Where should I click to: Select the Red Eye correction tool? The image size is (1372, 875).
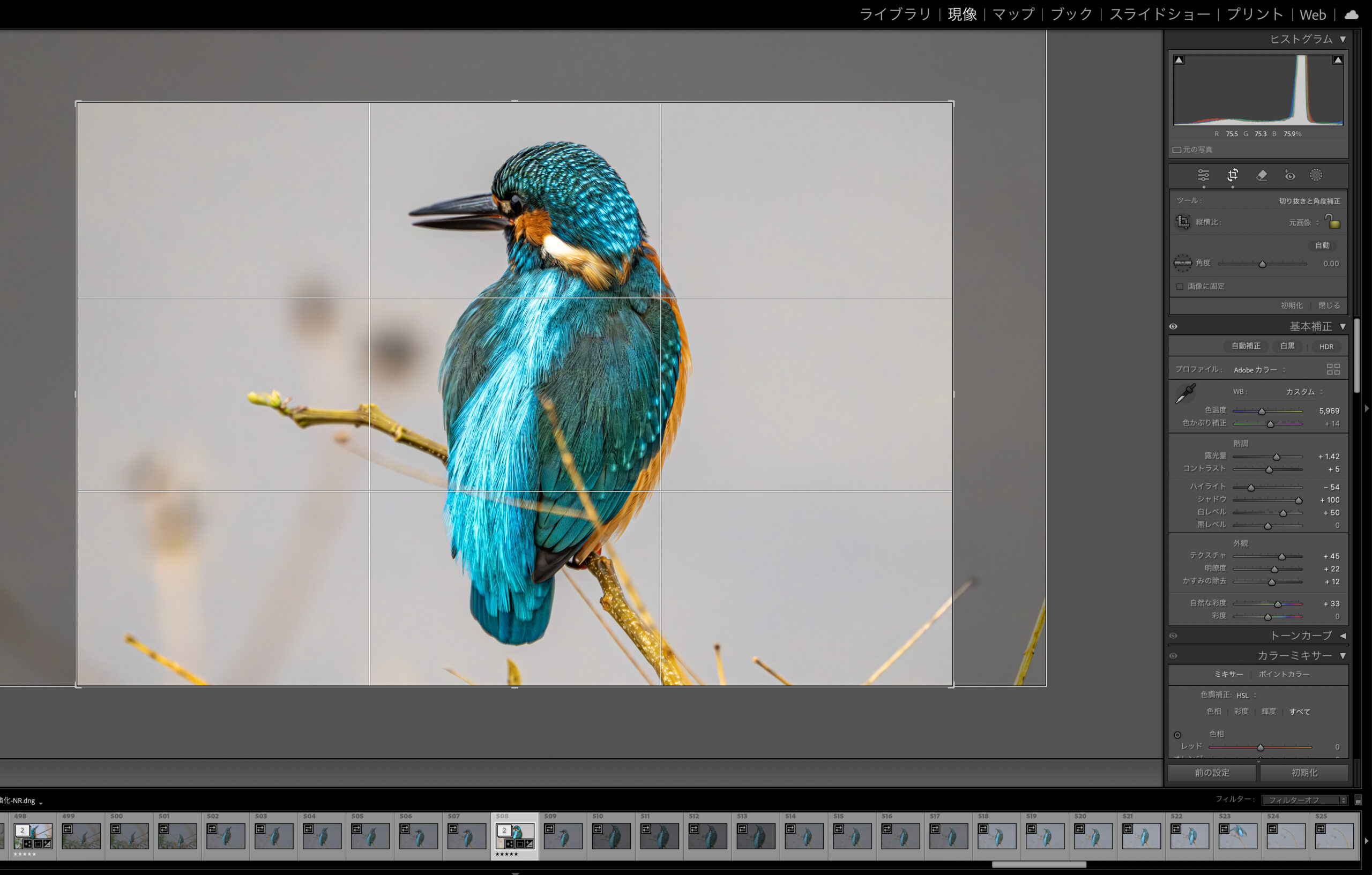(1290, 175)
